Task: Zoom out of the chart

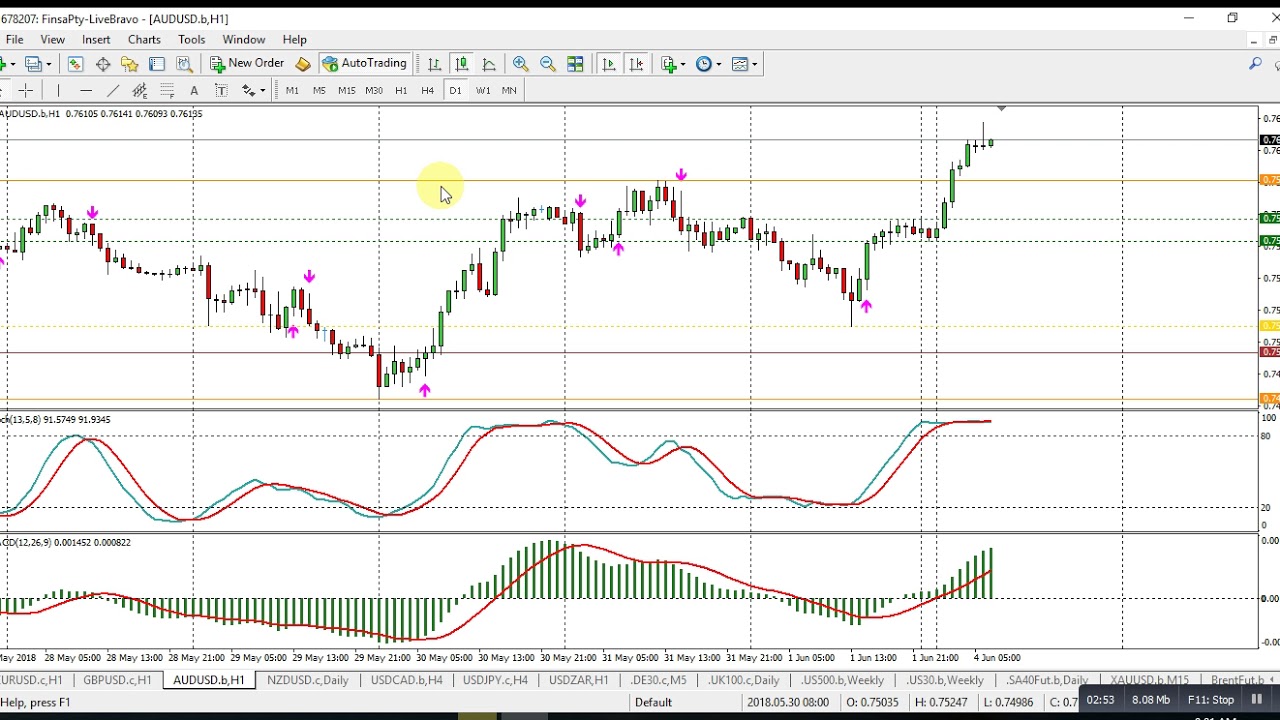Action: tap(547, 64)
